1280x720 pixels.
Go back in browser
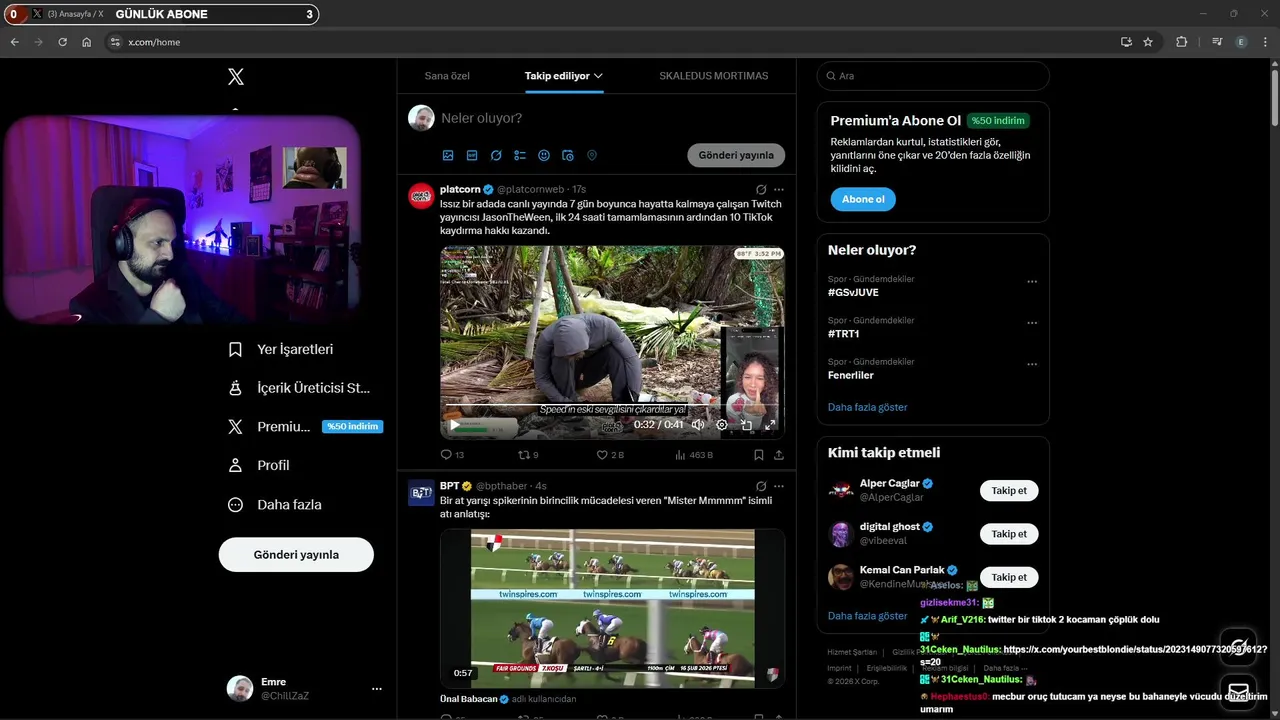click(14, 42)
